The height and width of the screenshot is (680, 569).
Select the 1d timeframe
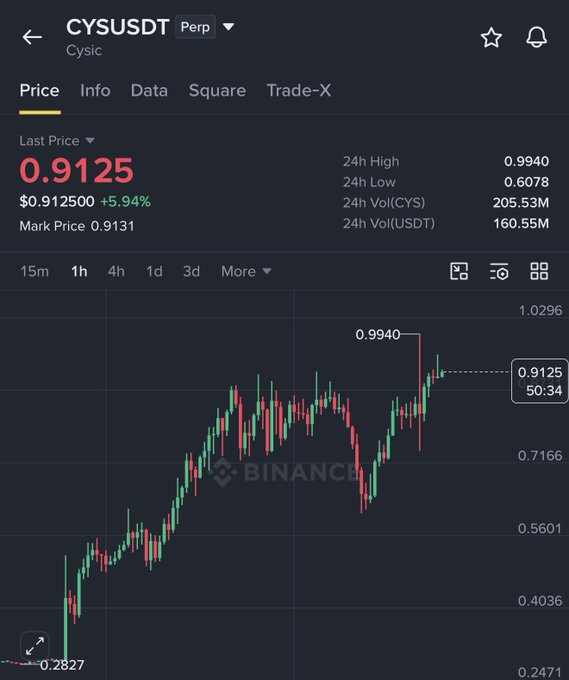click(154, 271)
